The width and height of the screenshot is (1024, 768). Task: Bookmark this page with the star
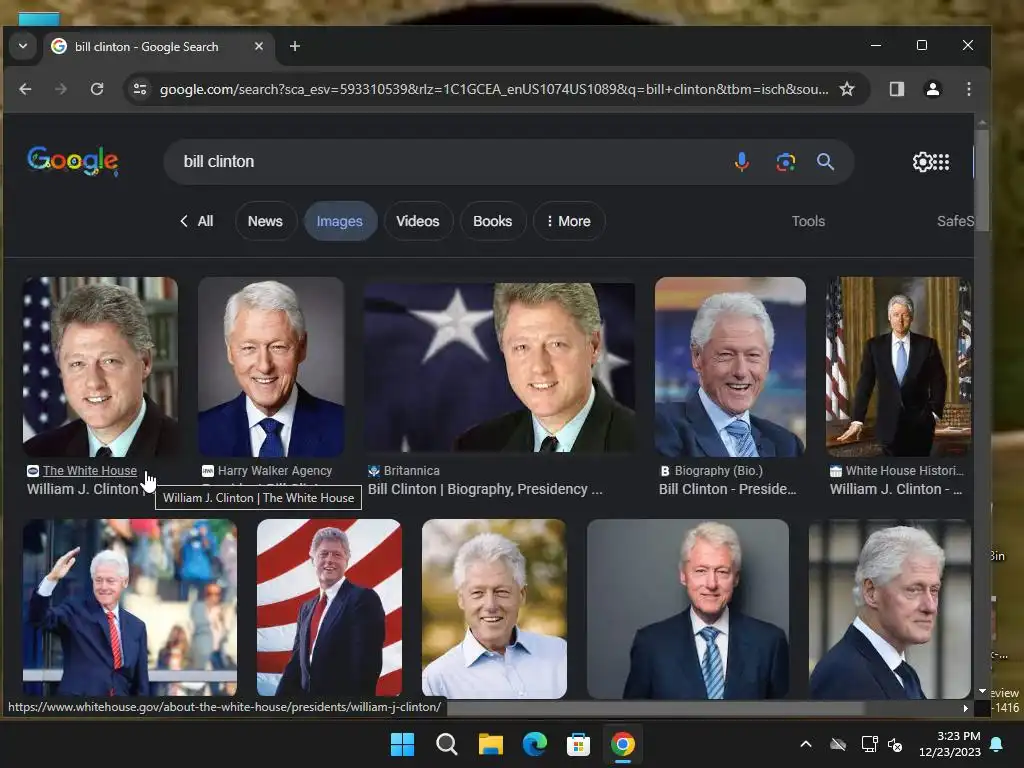(x=847, y=89)
